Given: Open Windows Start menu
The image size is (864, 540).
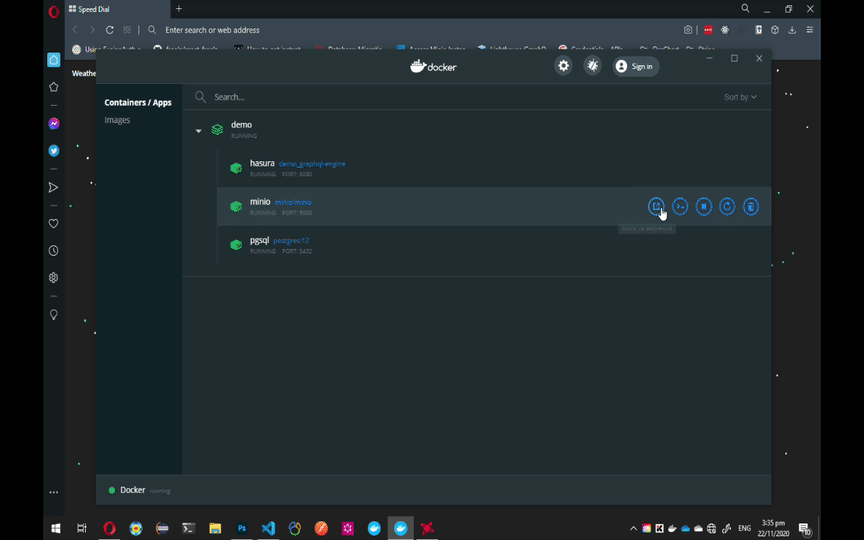Looking at the screenshot, I should click(56, 528).
